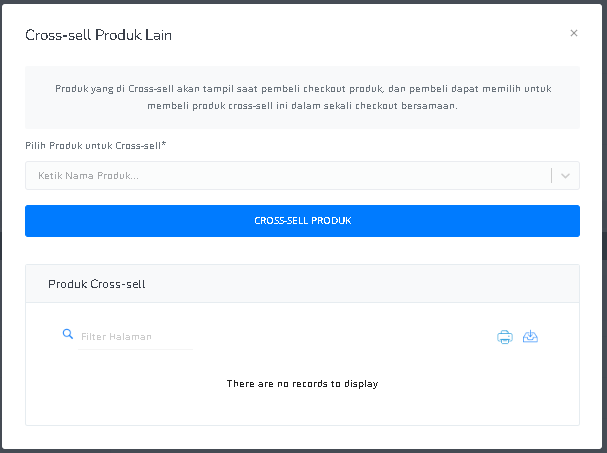Click the Cross-sell Produk Lain modal title

[98, 35]
